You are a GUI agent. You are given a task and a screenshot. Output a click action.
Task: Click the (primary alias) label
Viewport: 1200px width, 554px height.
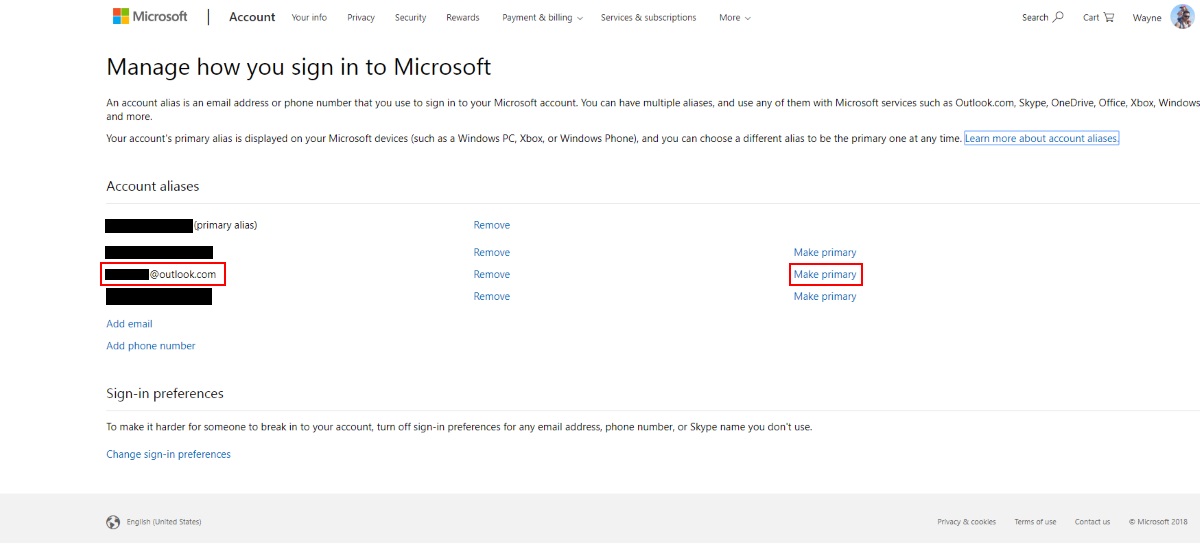(225, 225)
